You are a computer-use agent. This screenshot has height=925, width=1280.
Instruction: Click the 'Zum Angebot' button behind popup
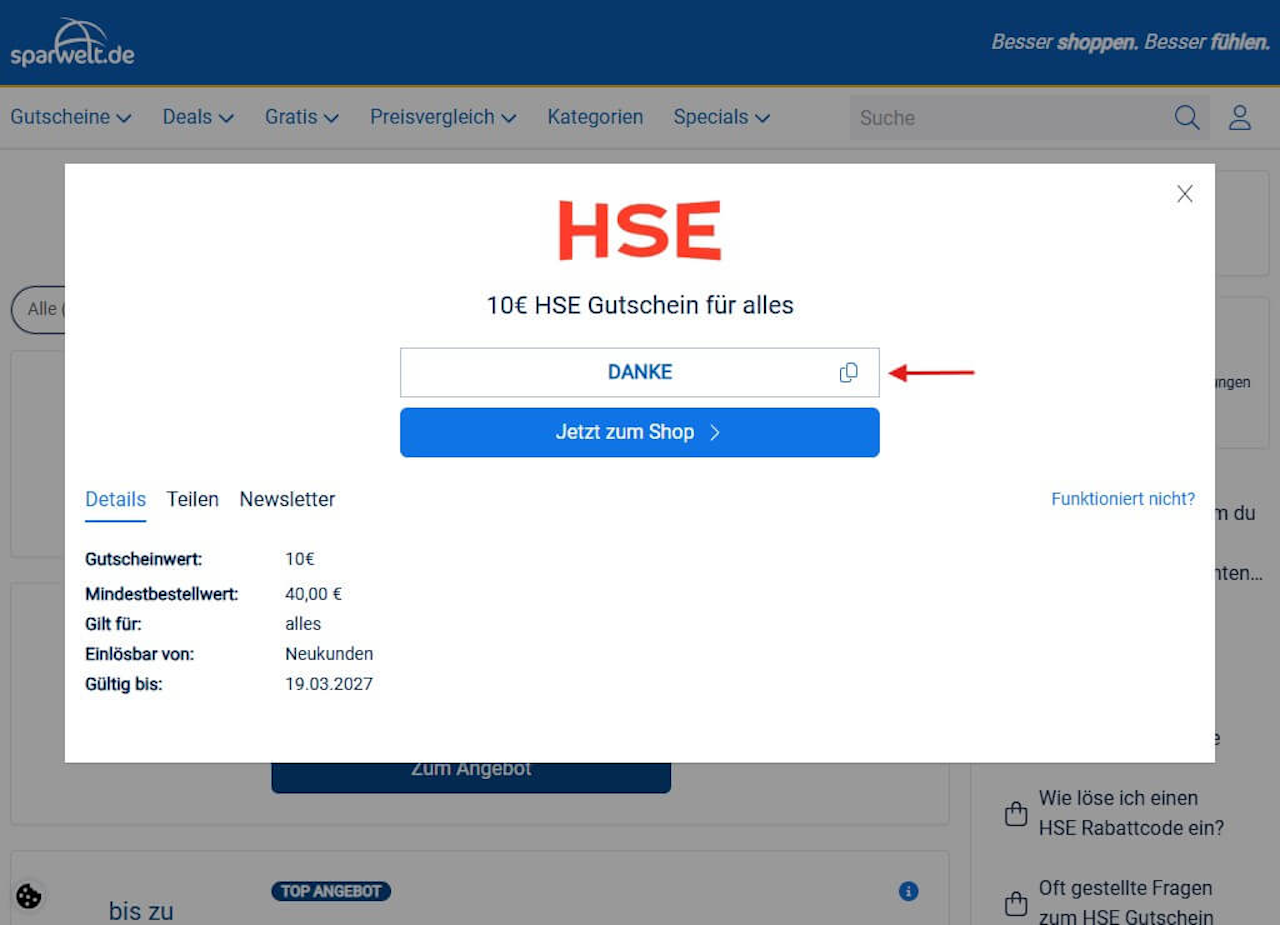click(471, 777)
